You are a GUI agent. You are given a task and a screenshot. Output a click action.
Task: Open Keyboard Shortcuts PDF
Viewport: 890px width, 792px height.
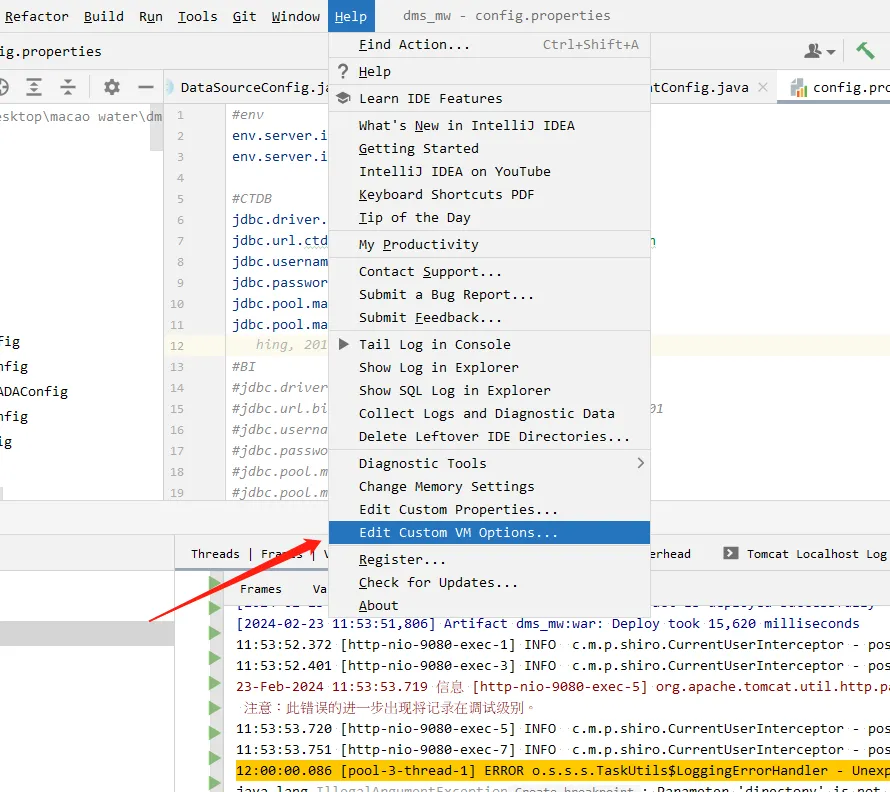coord(489,194)
